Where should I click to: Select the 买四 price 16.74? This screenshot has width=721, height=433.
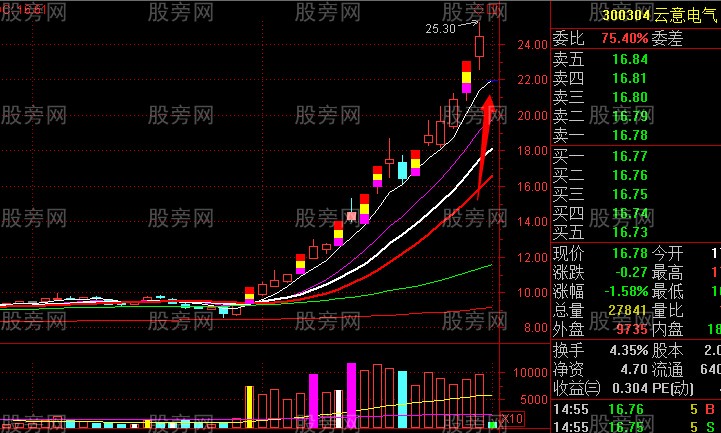pyautogui.click(x=630, y=213)
